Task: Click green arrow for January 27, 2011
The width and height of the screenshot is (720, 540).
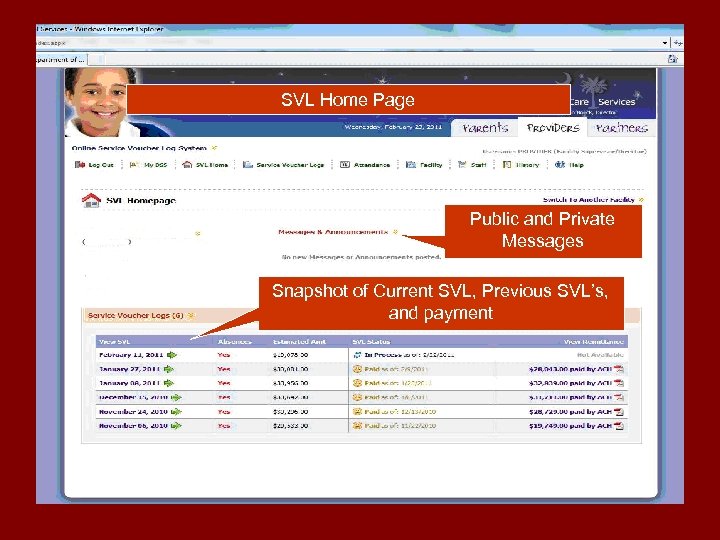Action: 169,369
